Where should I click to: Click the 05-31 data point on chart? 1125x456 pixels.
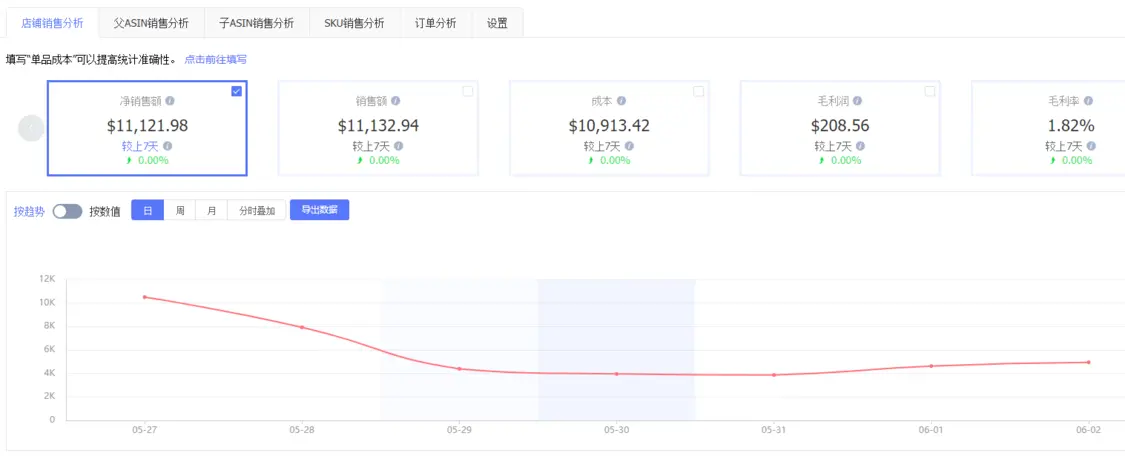click(773, 375)
